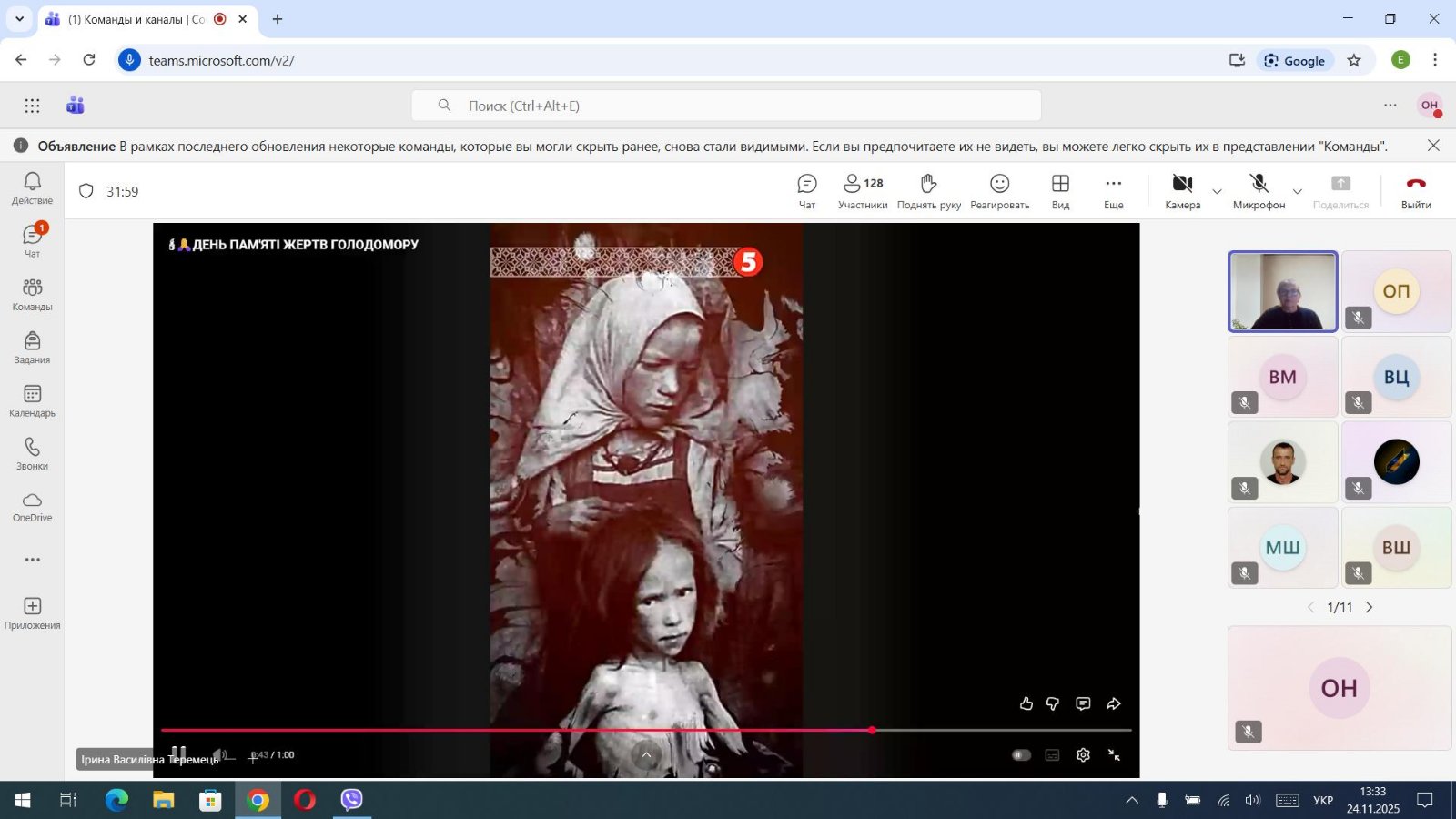Go to next participants page

click(1369, 607)
